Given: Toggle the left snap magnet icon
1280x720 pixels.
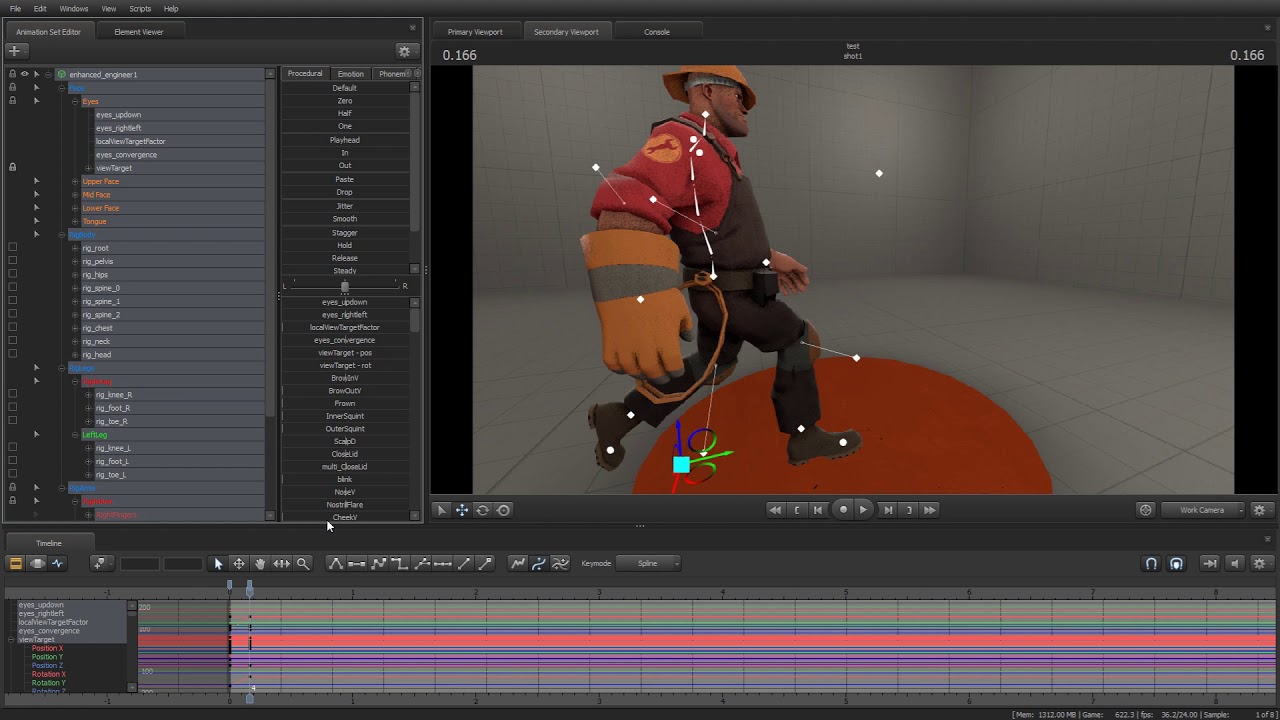Looking at the screenshot, I should click(x=1151, y=563).
